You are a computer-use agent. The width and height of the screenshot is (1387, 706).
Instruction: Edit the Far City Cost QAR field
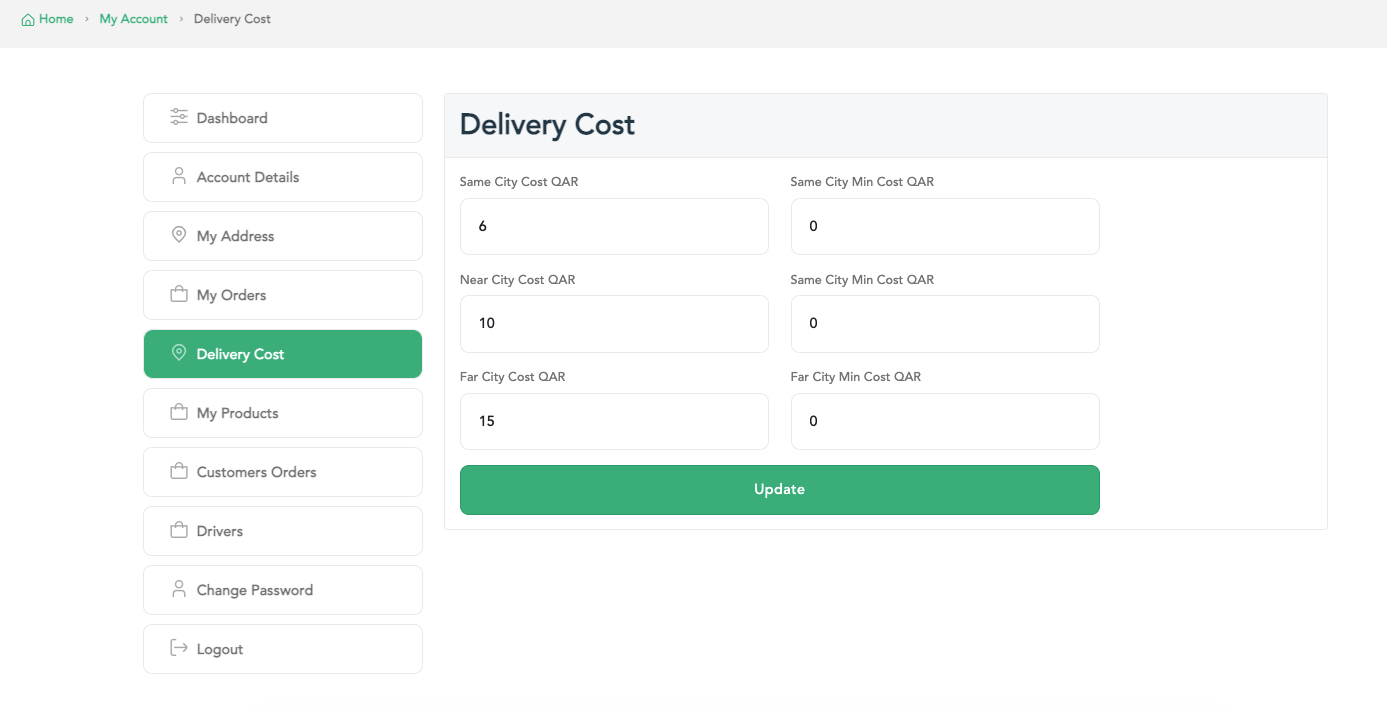pyautogui.click(x=614, y=421)
